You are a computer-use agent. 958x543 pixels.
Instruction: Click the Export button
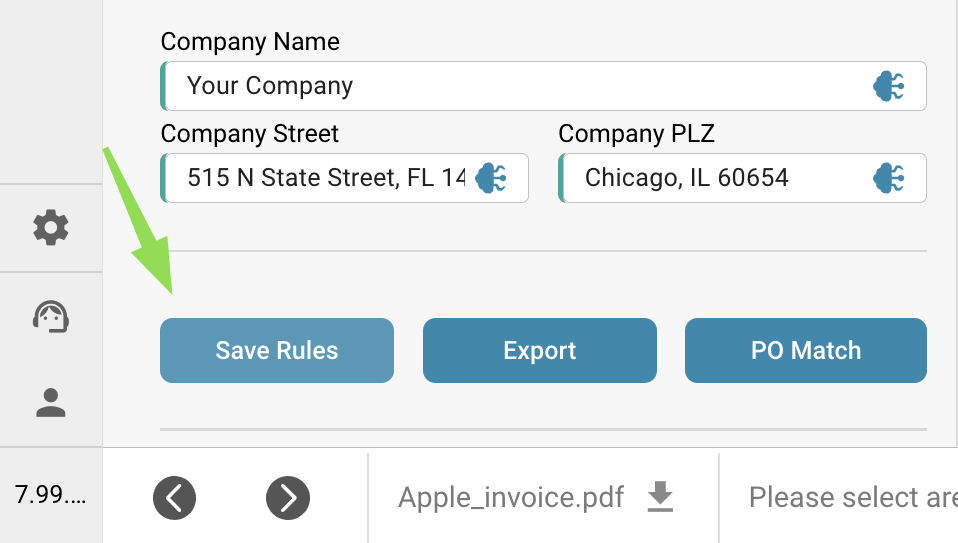coord(540,350)
